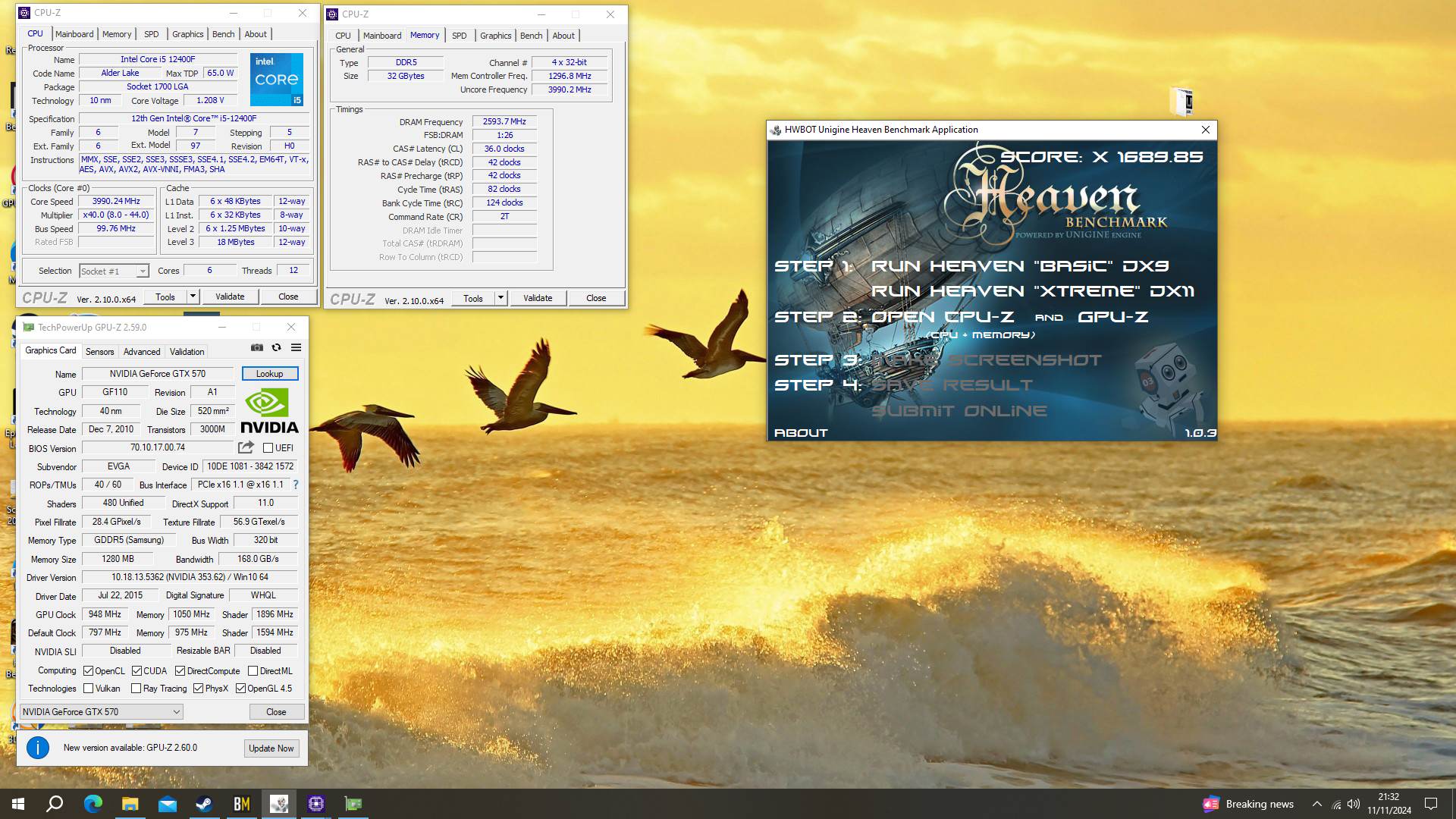This screenshot has width=1456, height=819.
Task: Toggle the OpenCL checkbox
Action: pyautogui.click(x=89, y=671)
